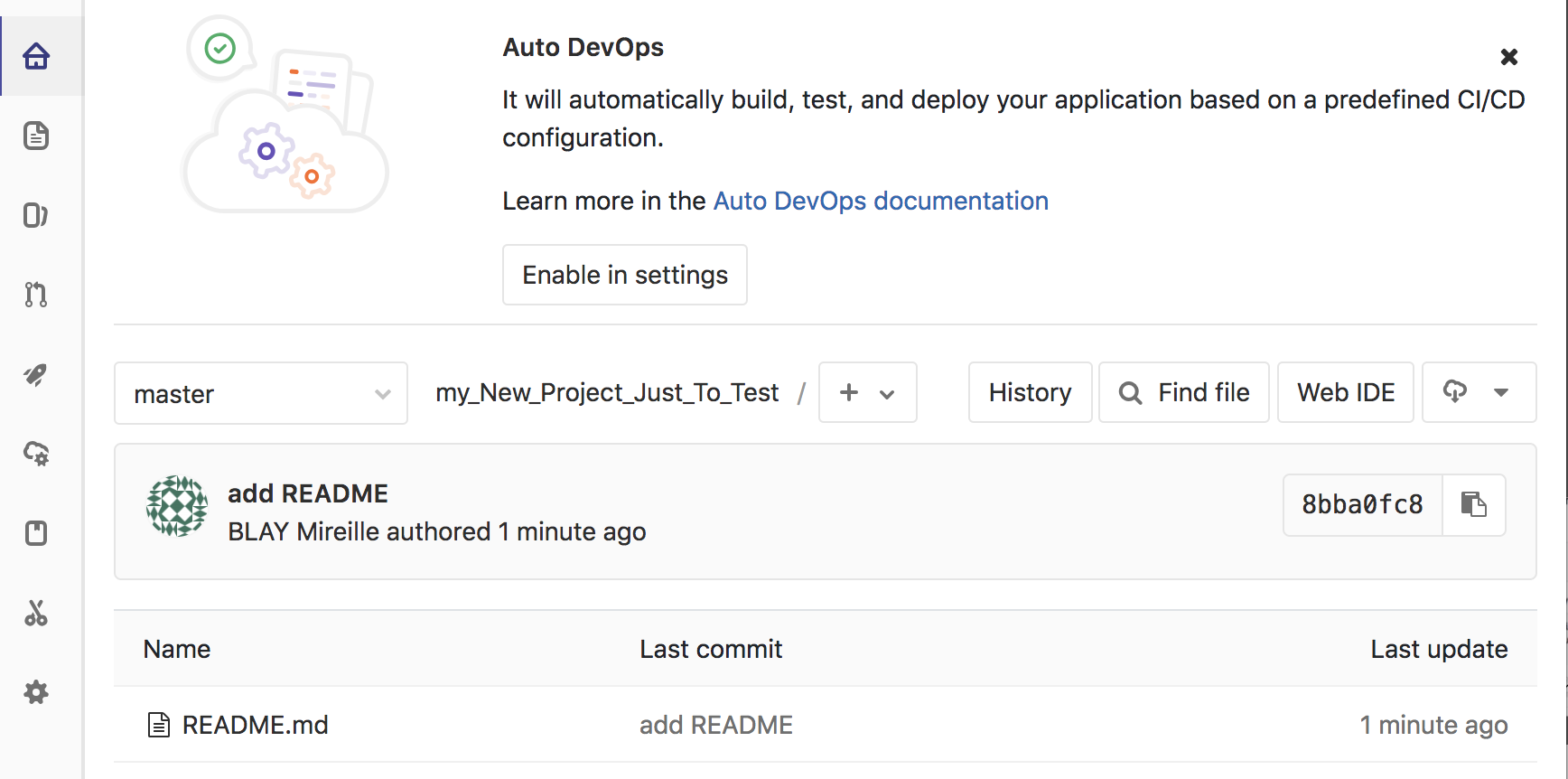The width and height of the screenshot is (1568, 779).
Task: Open Issues icon in left sidebar
Action: click(x=36, y=215)
